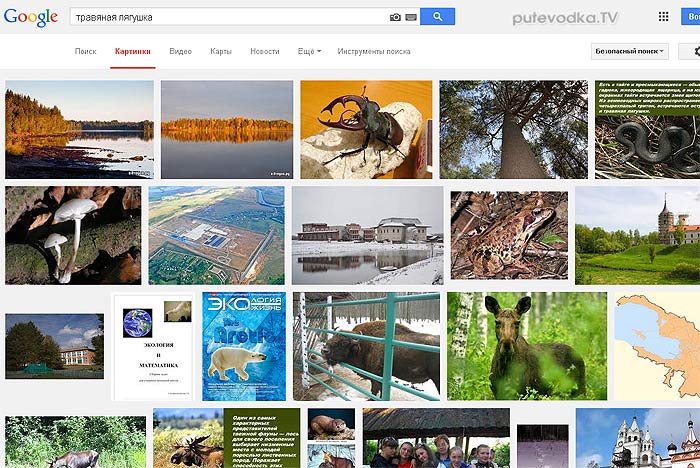The height and width of the screenshot is (468, 700).
Task: Open the orange forest reflection image
Action: pos(227,130)
